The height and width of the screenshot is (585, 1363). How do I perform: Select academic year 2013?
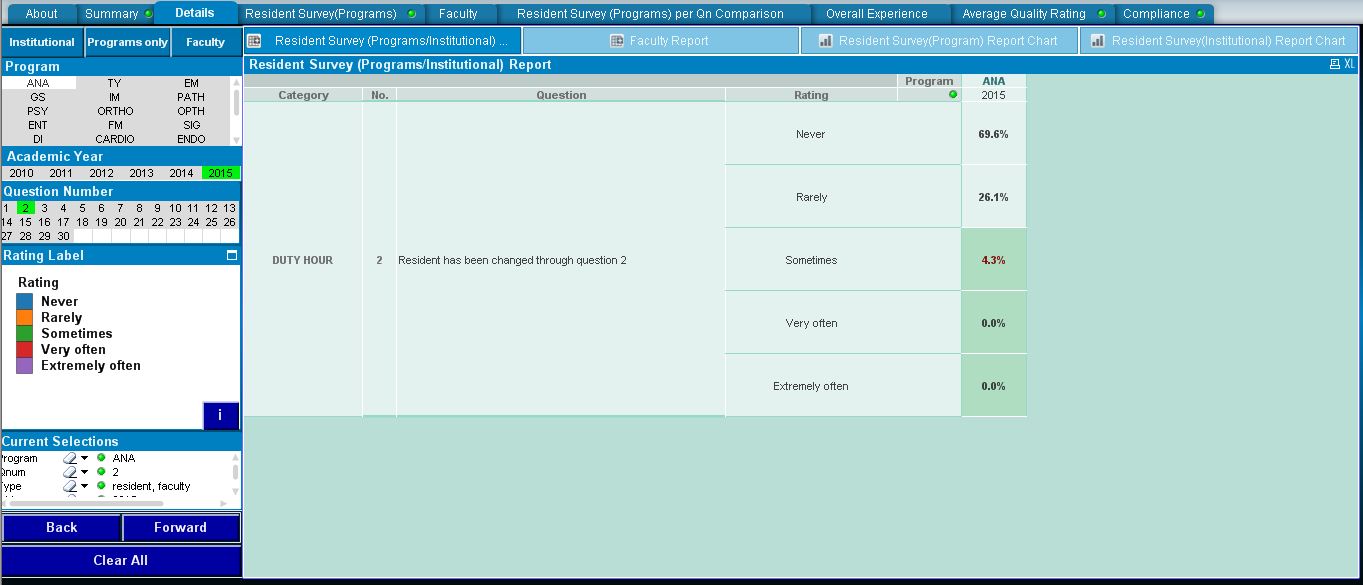(x=141, y=173)
